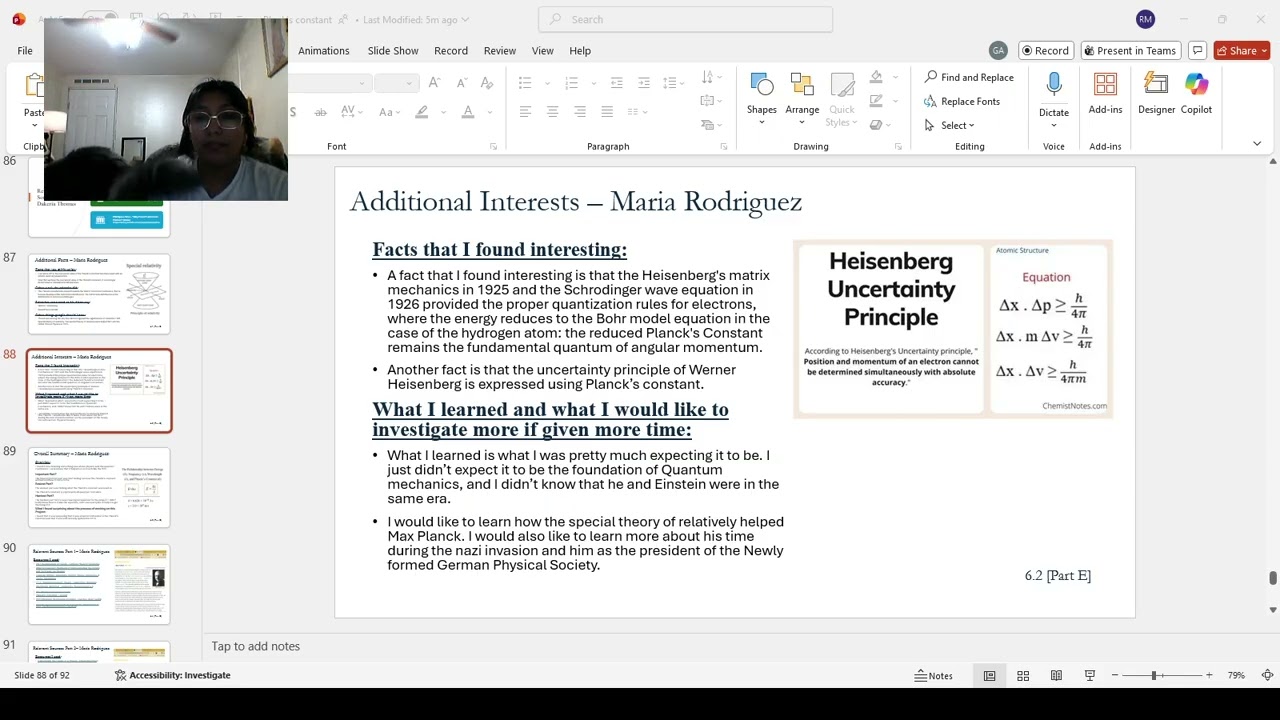Launch Copilot from the ribbon
Viewport: 1280px width, 720px height.
click(1196, 94)
